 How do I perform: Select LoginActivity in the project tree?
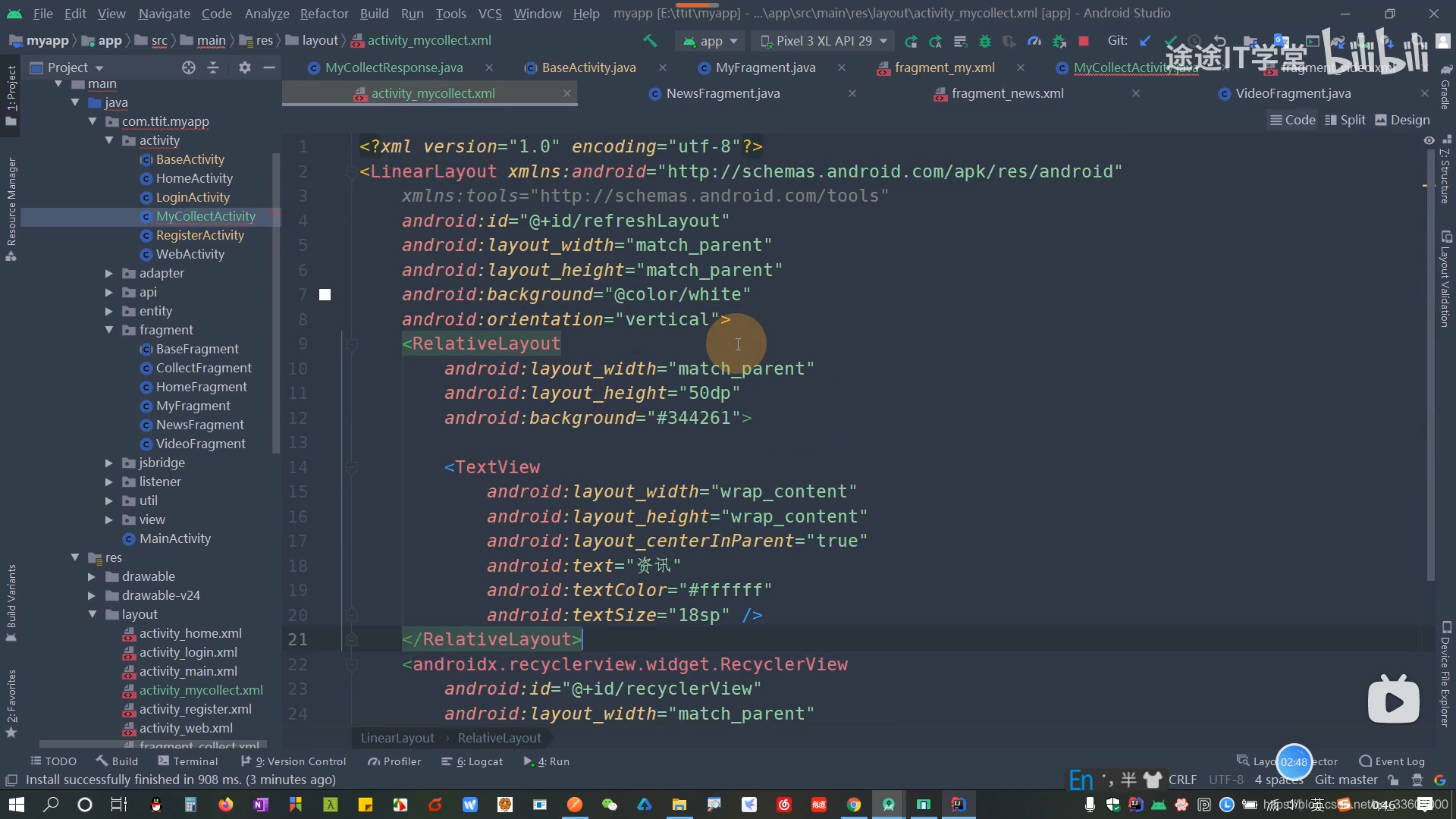point(193,197)
